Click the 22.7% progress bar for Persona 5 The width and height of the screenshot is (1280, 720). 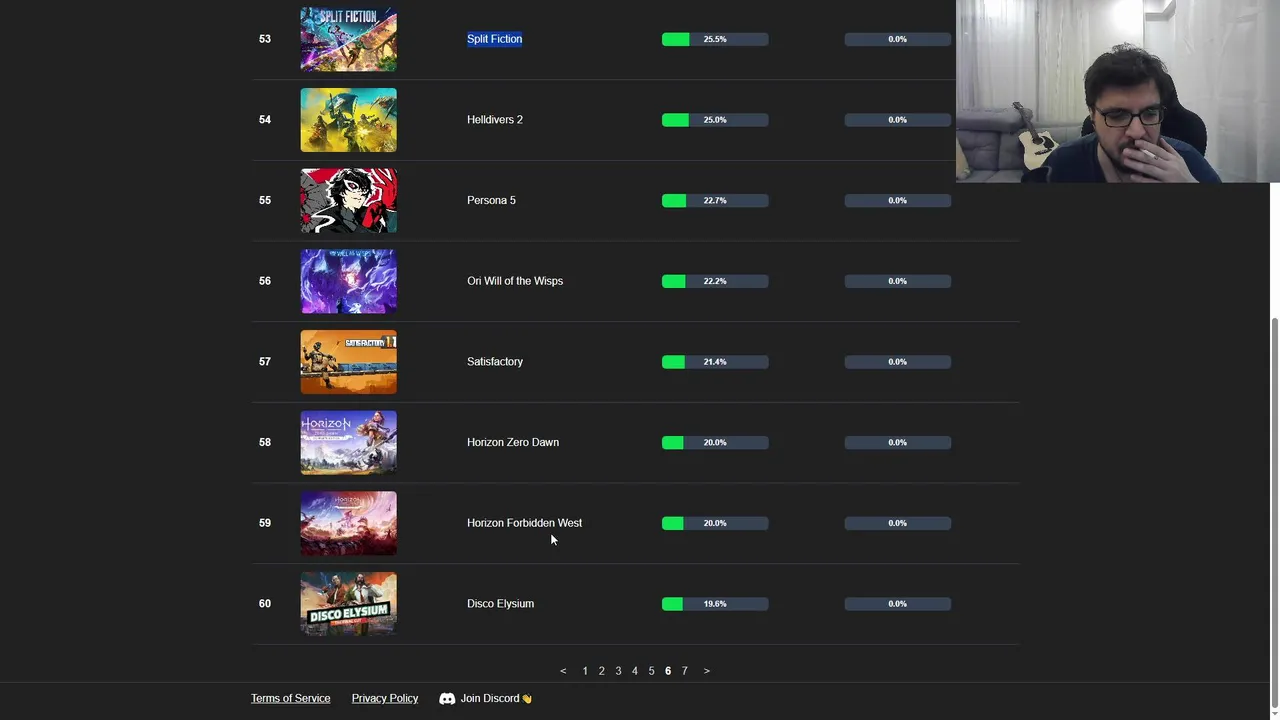pos(715,200)
